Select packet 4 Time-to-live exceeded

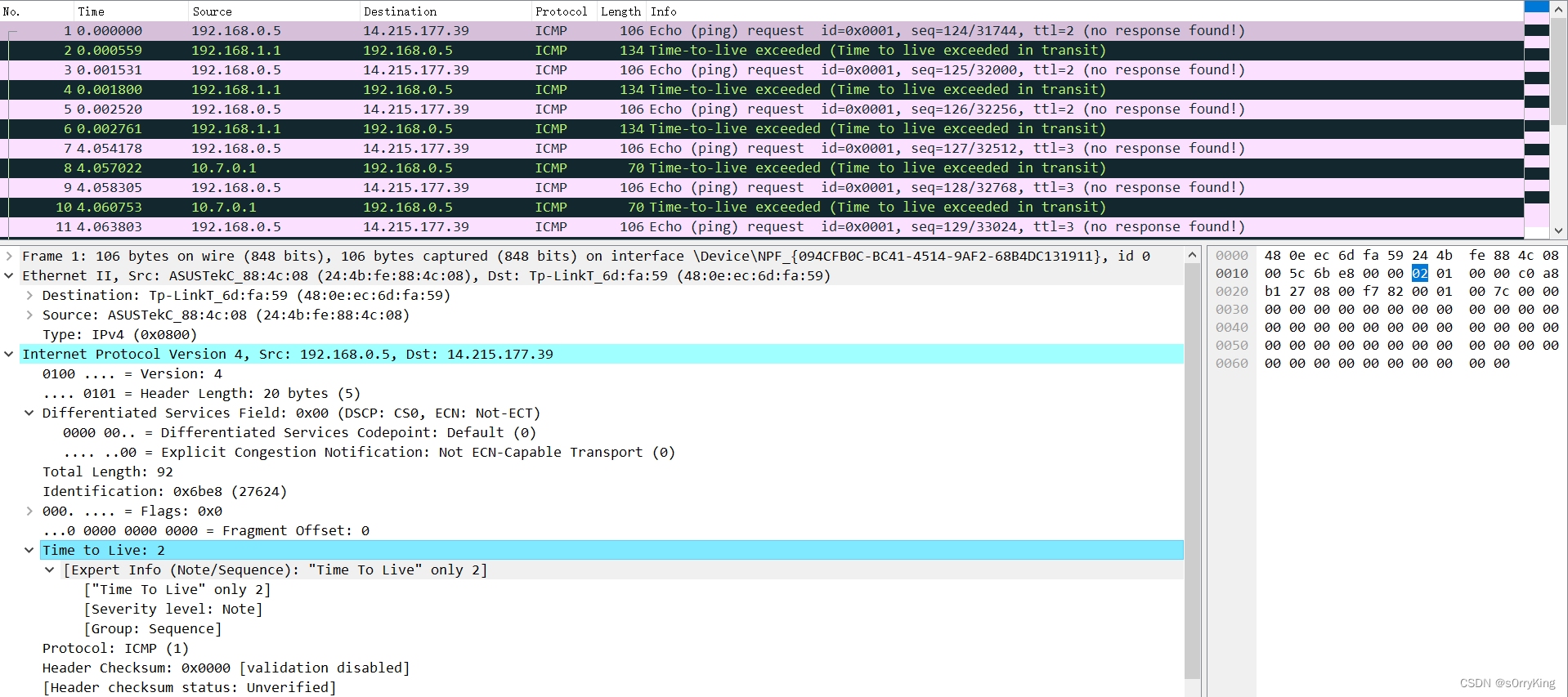(x=762, y=89)
